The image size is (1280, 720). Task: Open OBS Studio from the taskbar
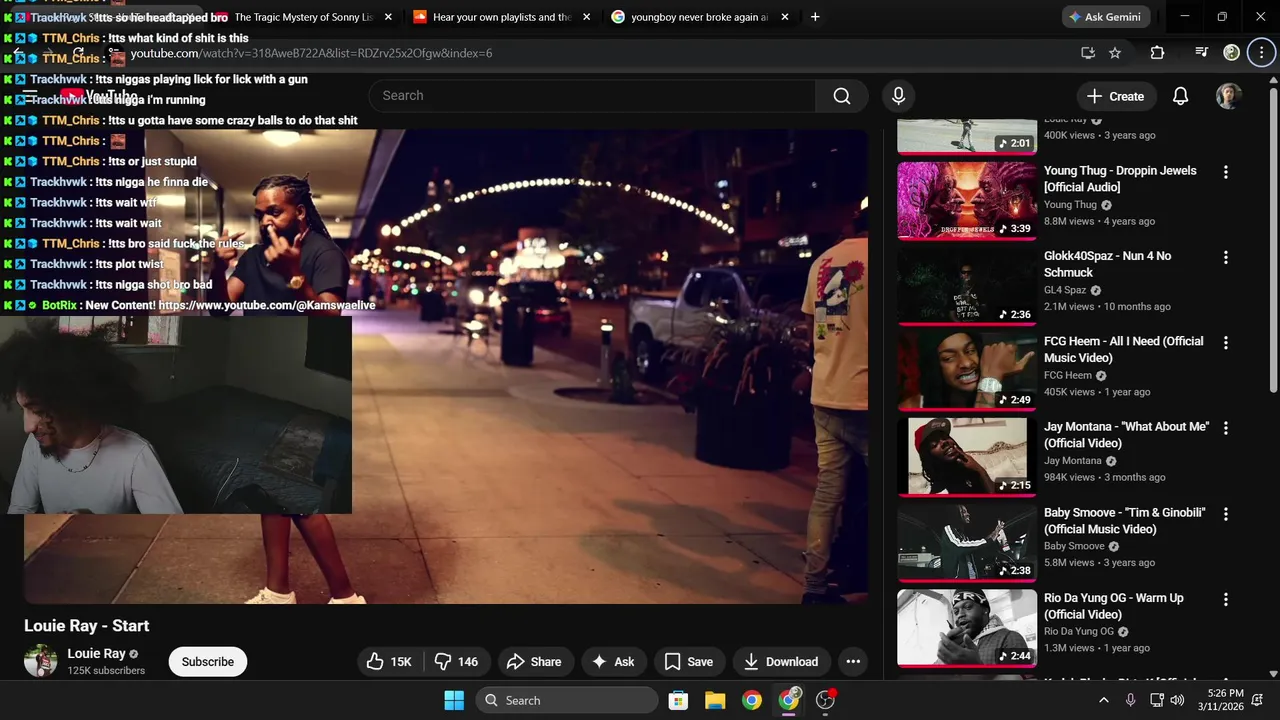[x=826, y=701]
